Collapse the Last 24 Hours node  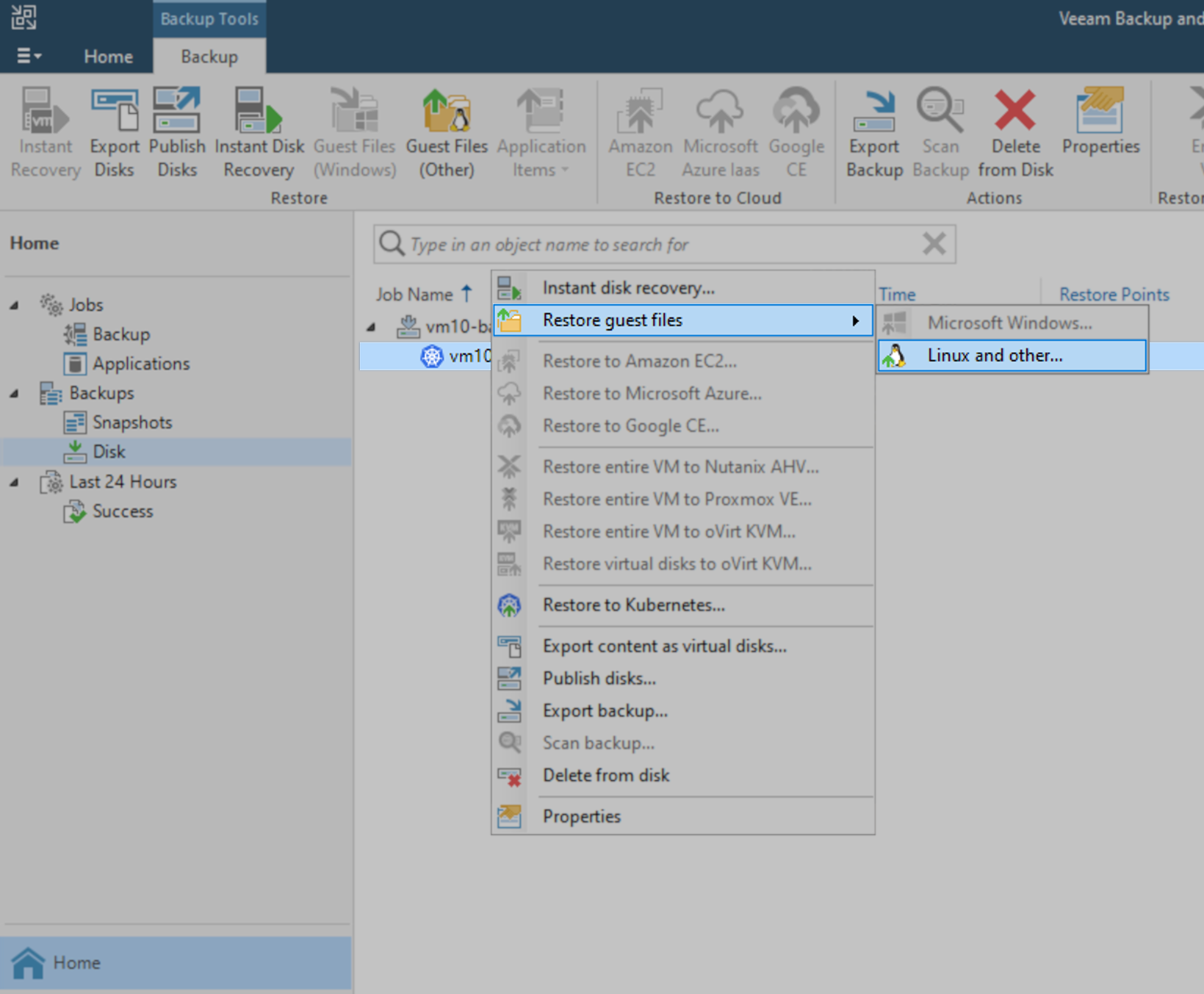pos(15,482)
